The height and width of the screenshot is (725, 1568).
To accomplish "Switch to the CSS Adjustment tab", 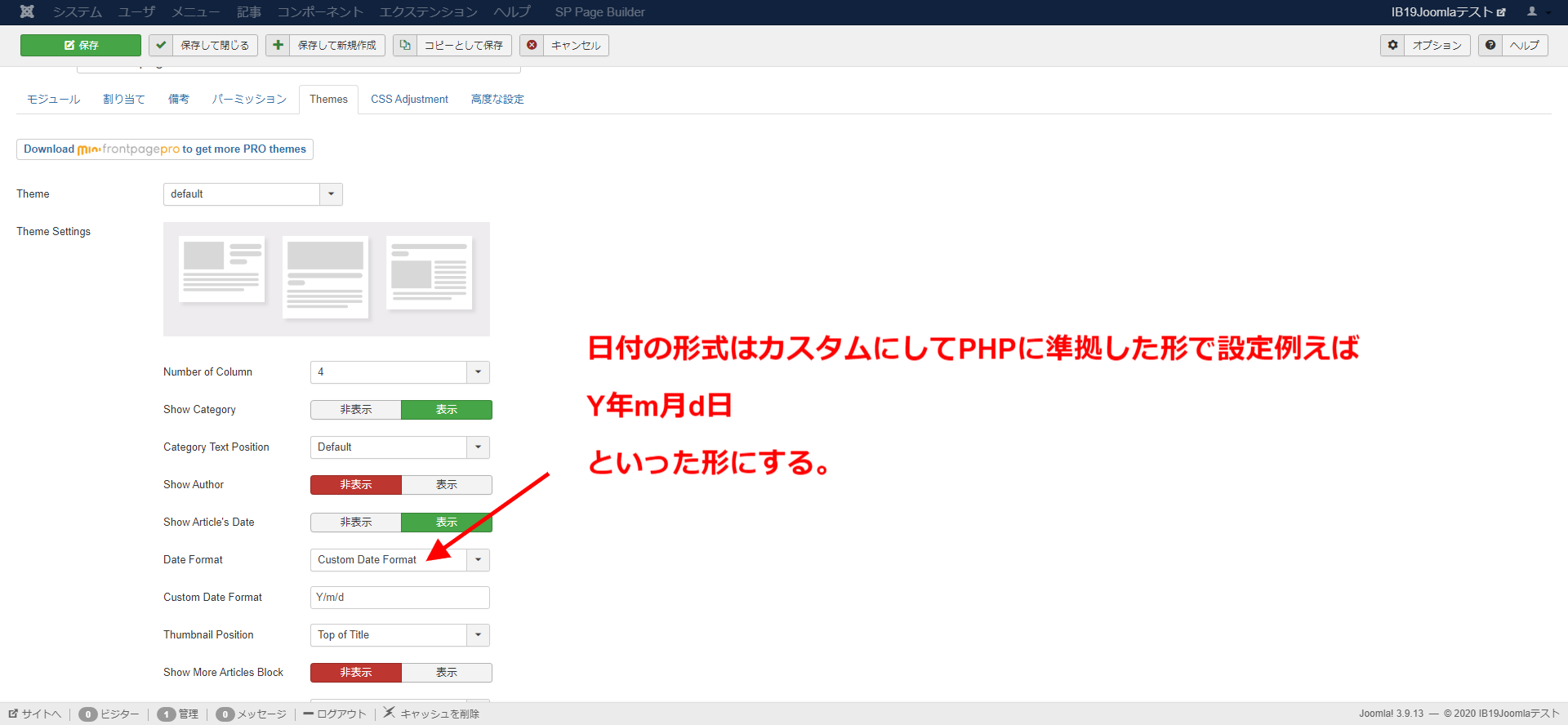I will click(x=409, y=100).
